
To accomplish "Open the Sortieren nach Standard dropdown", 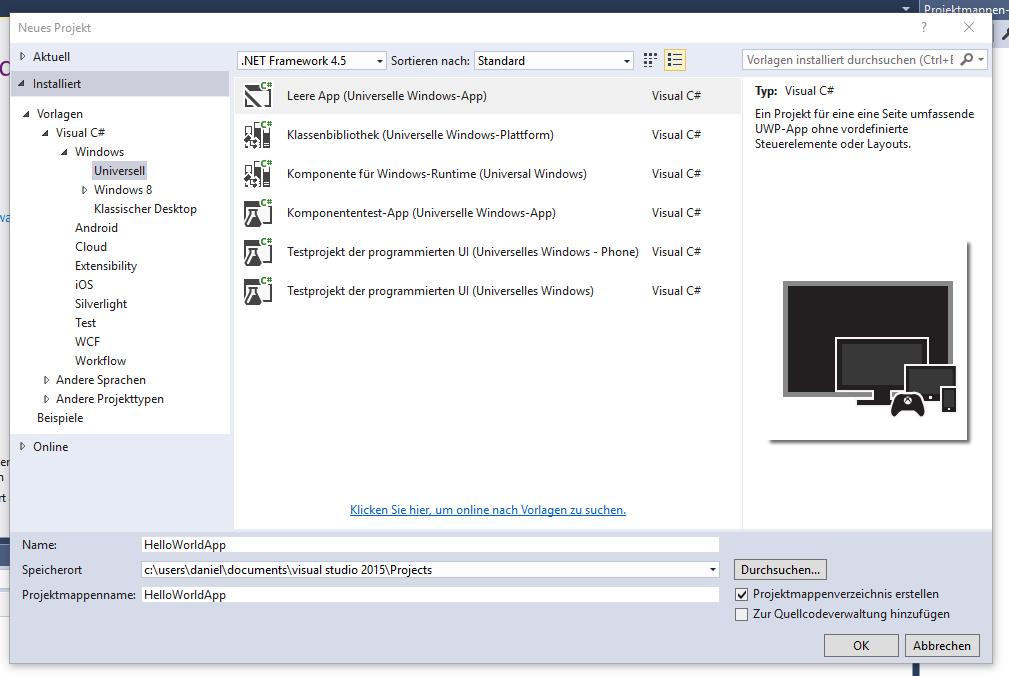I will pos(553,61).
